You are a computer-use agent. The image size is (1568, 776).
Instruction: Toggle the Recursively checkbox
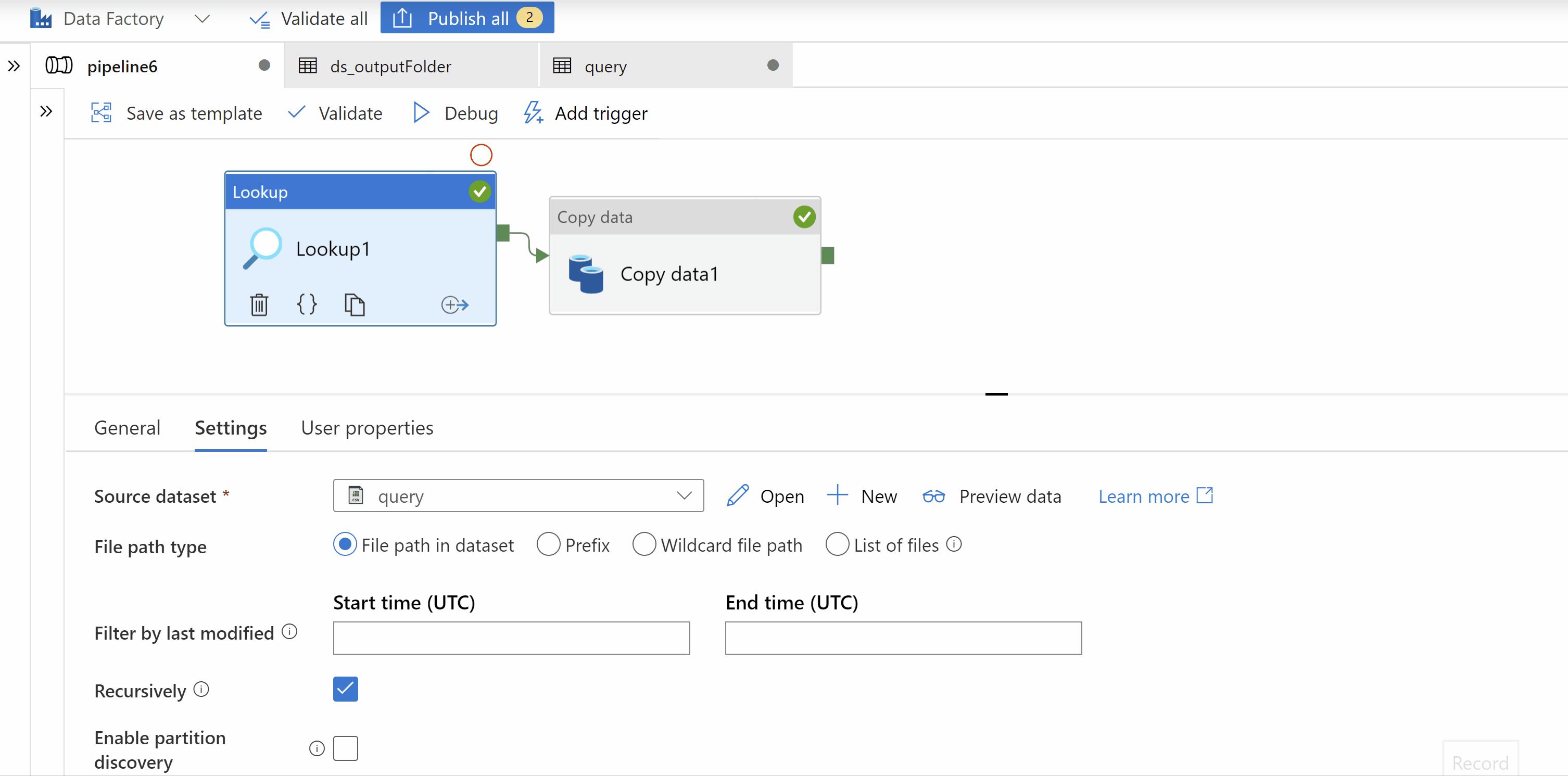click(346, 690)
